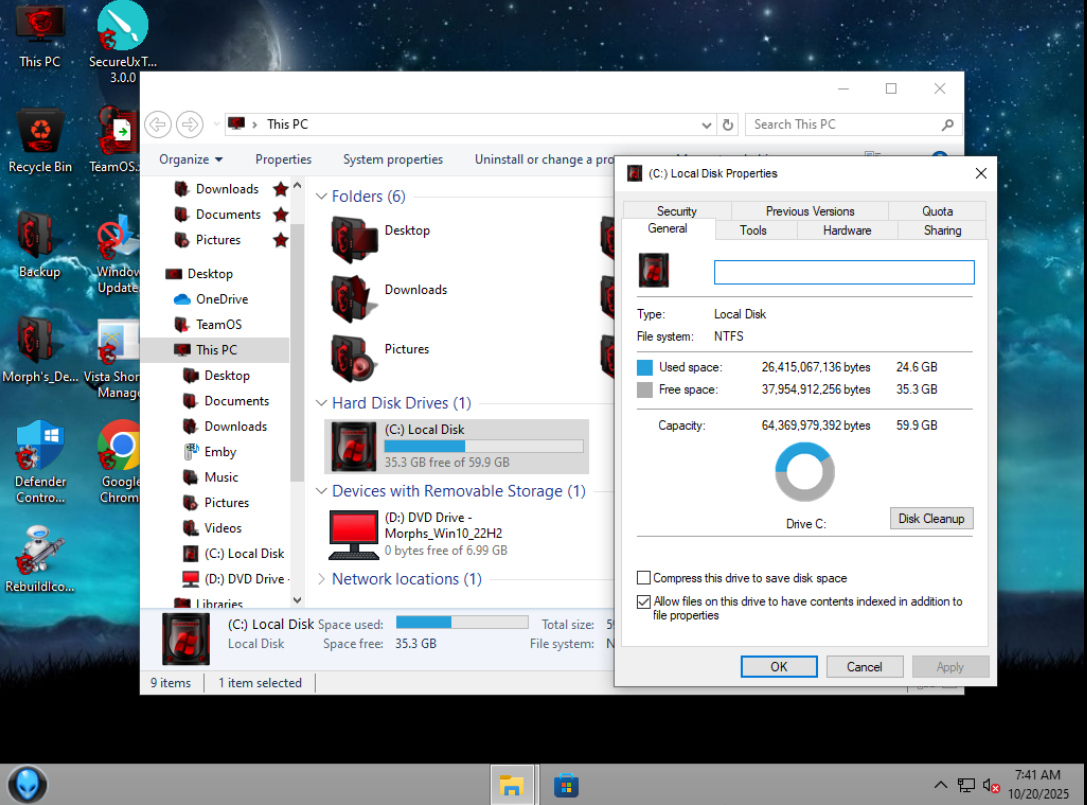
Task: Open the Backup desktop folder
Action: [x=40, y=245]
